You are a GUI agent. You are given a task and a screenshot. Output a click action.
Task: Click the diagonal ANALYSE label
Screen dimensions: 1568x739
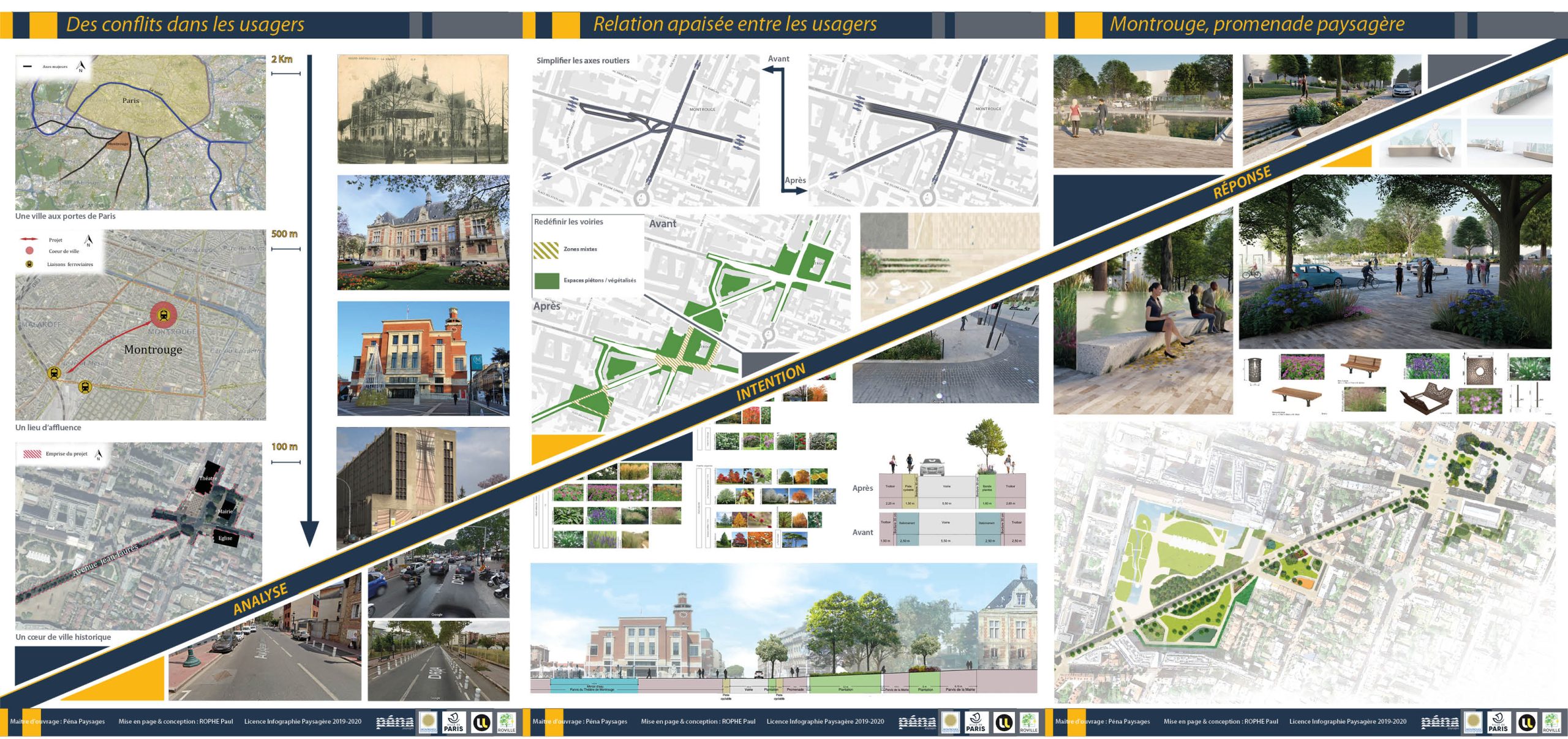pyautogui.click(x=260, y=599)
